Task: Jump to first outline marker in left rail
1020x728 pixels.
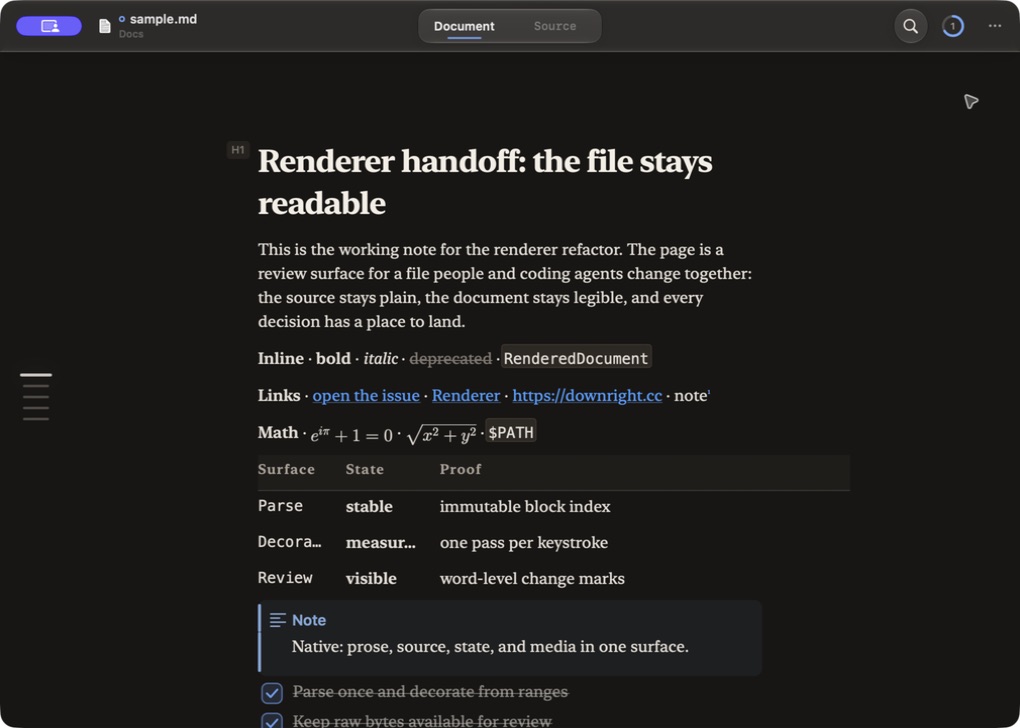Action: (x=36, y=375)
